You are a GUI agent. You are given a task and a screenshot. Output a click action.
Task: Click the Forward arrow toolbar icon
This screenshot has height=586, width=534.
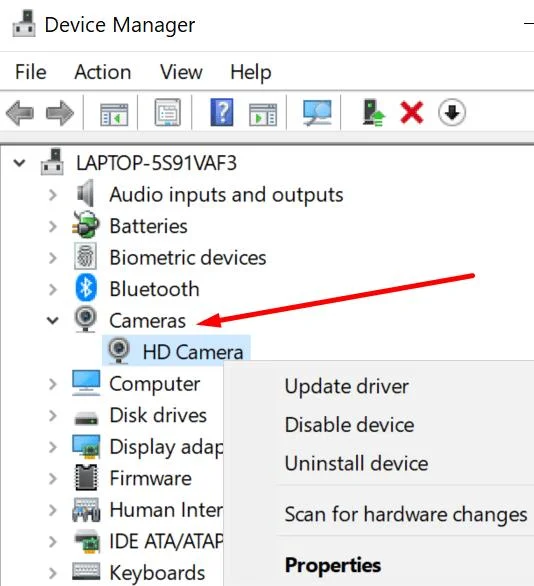click(60, 113)
